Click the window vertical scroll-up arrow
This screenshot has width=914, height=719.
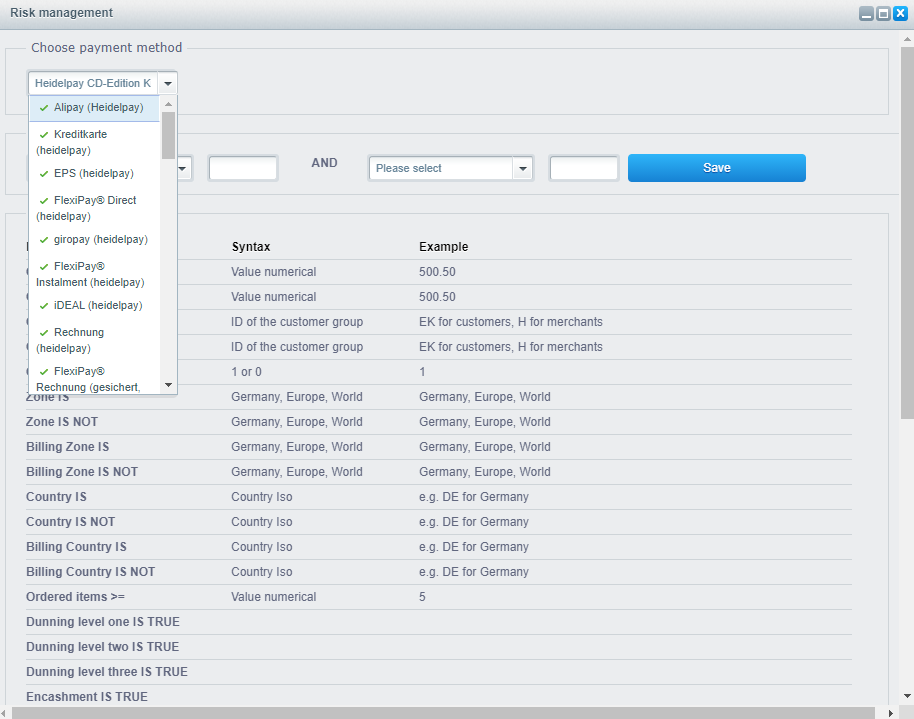pos(907,39)
